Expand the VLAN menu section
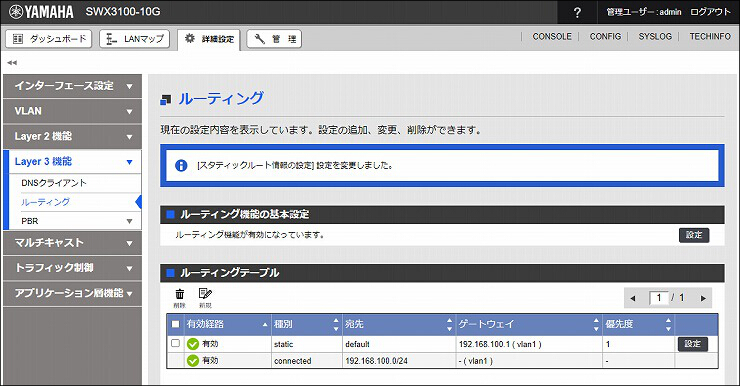Image resolution: width=740 pixels, height=386 pixels. [72, 111]
